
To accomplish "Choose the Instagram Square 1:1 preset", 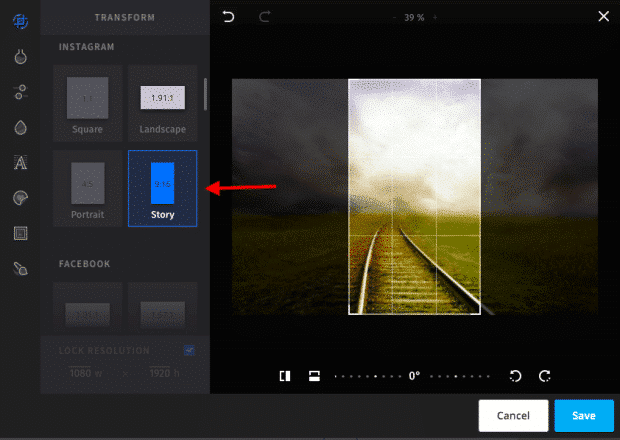I will click(87, 103).
